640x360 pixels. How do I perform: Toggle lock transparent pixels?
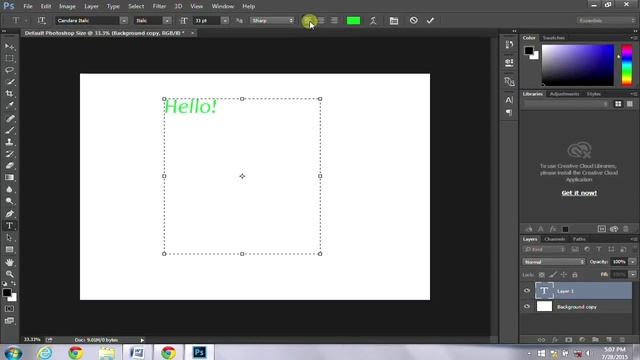[542, 275]
